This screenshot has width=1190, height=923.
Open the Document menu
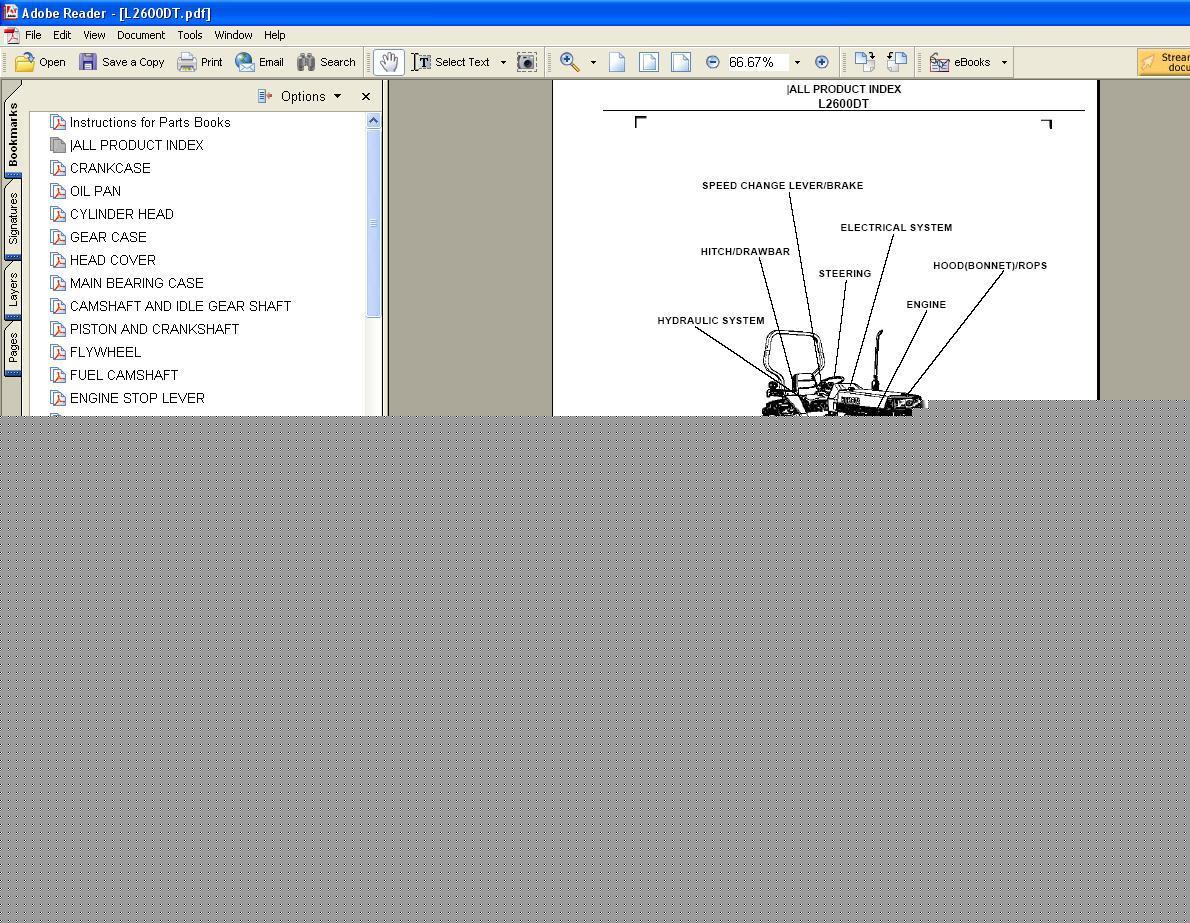[x=140, y=35]
